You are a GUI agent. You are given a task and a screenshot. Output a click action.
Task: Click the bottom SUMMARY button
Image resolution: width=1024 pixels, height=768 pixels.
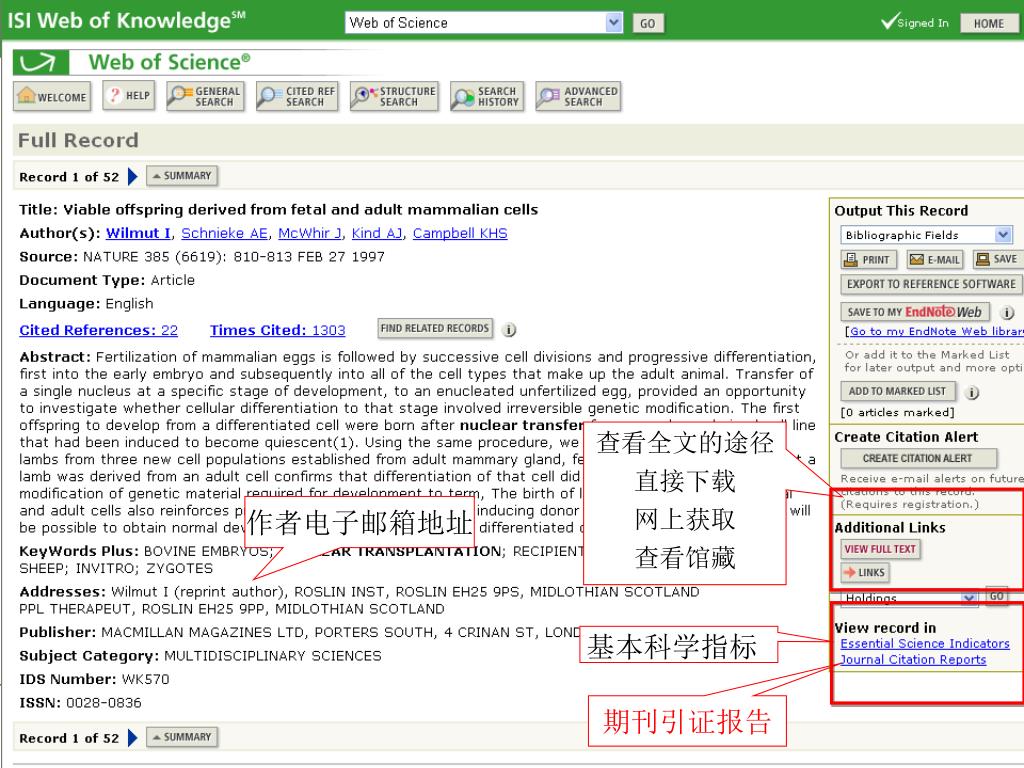coord(182,737)
